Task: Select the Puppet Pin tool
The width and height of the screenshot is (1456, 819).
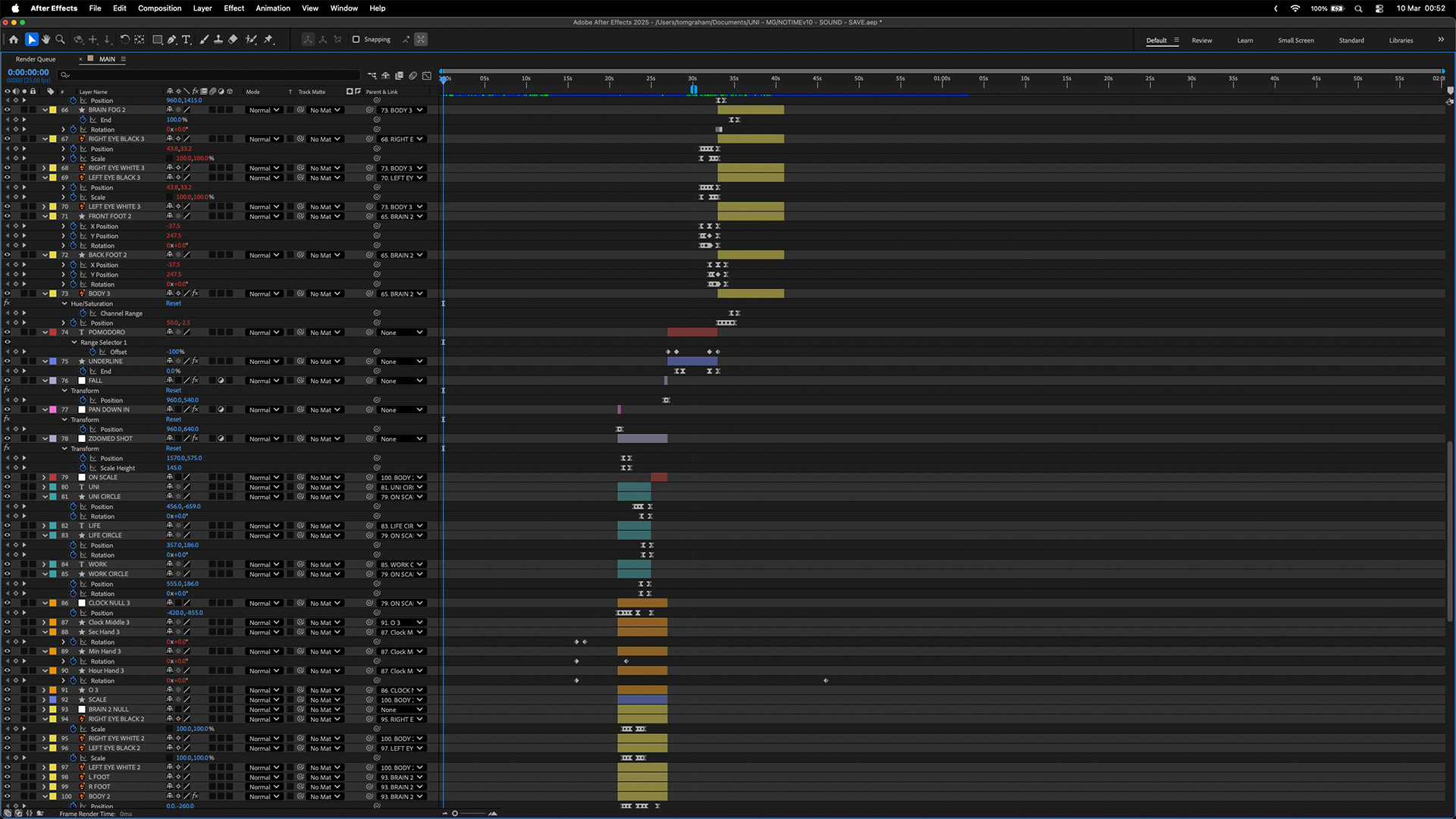Action: pos(268,39)
